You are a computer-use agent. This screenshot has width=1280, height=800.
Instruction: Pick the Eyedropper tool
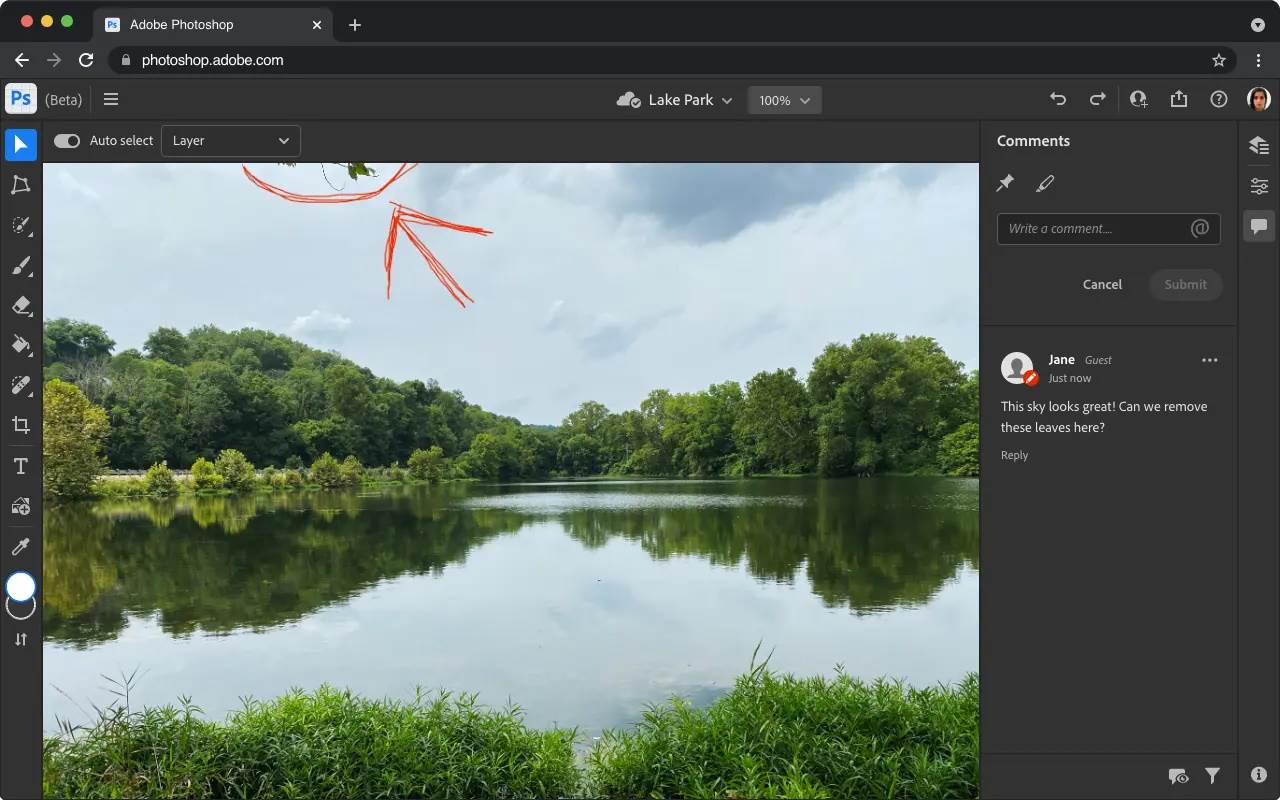coord(20,546)
